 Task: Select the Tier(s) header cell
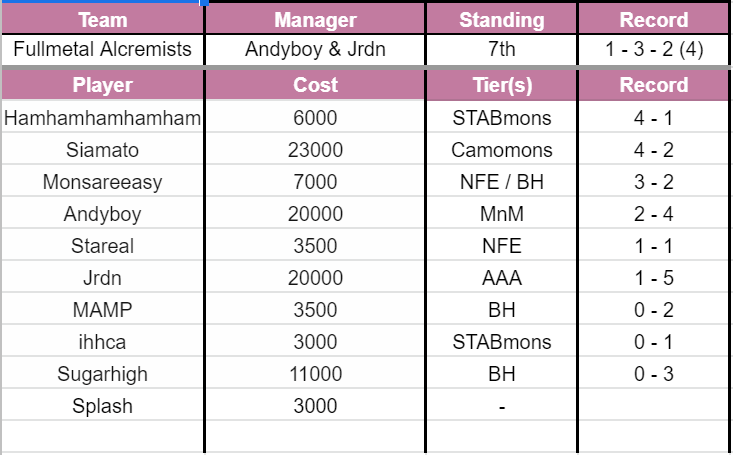[x=502, y=85]
